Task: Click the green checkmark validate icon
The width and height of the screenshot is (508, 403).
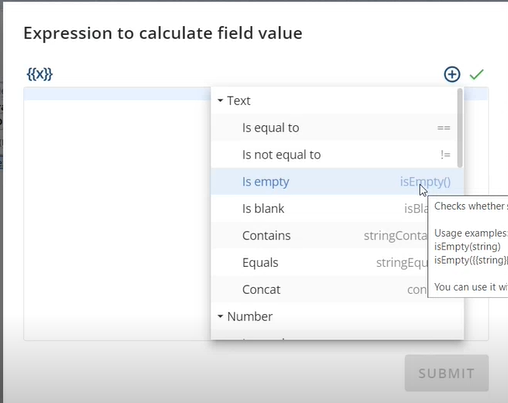Action: click(x=477, y=74)
